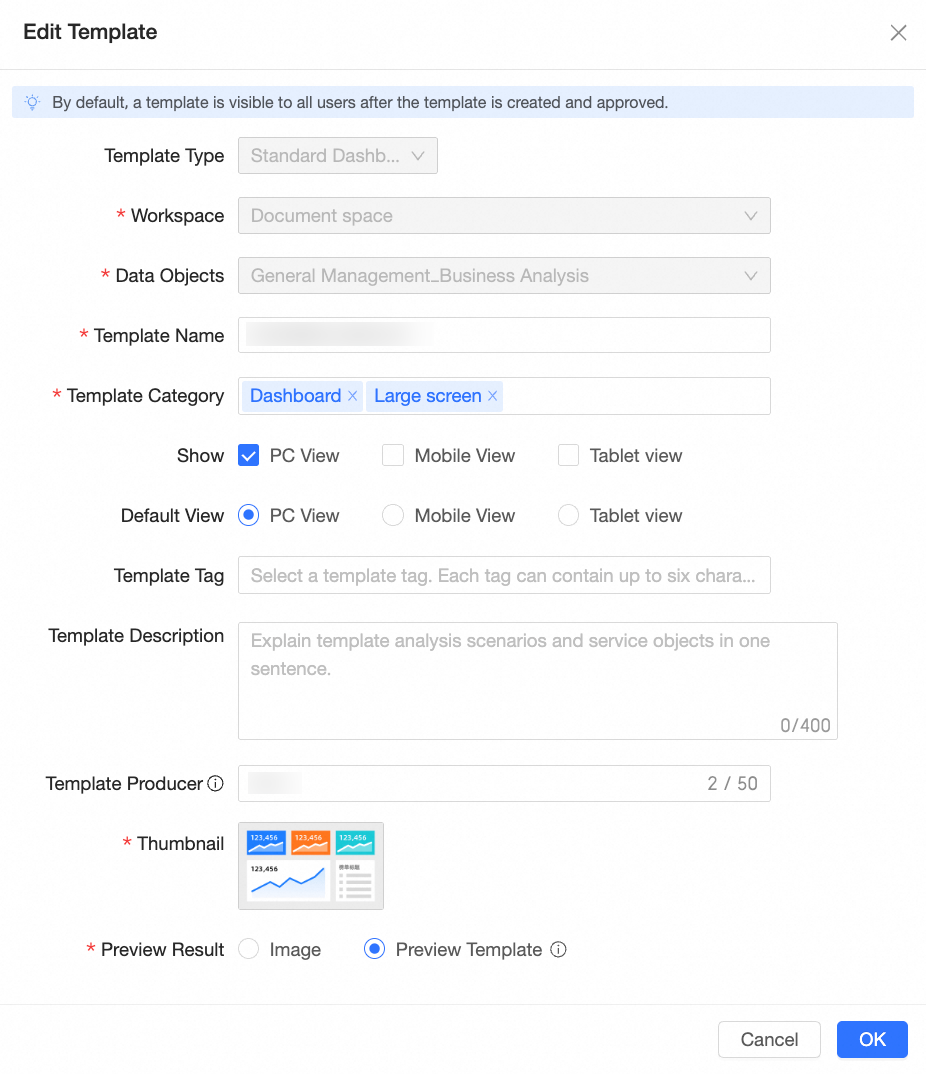Toggle the PC View show checkbox
This screenshot has height=1074, width=926.
coord(249,456)
